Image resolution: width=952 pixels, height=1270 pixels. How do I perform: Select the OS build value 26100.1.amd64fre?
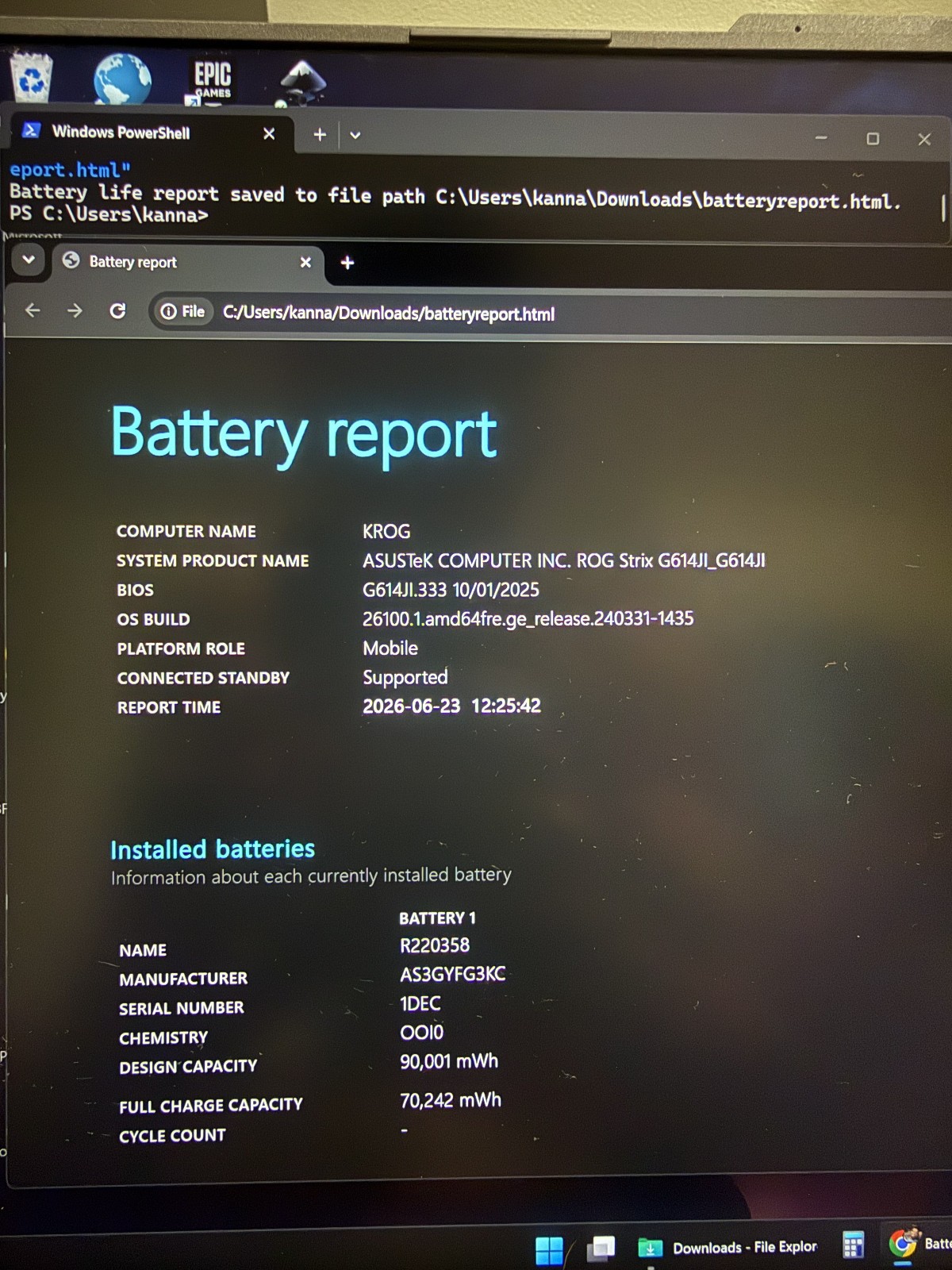pyautogui.click(x=528, y=619)
